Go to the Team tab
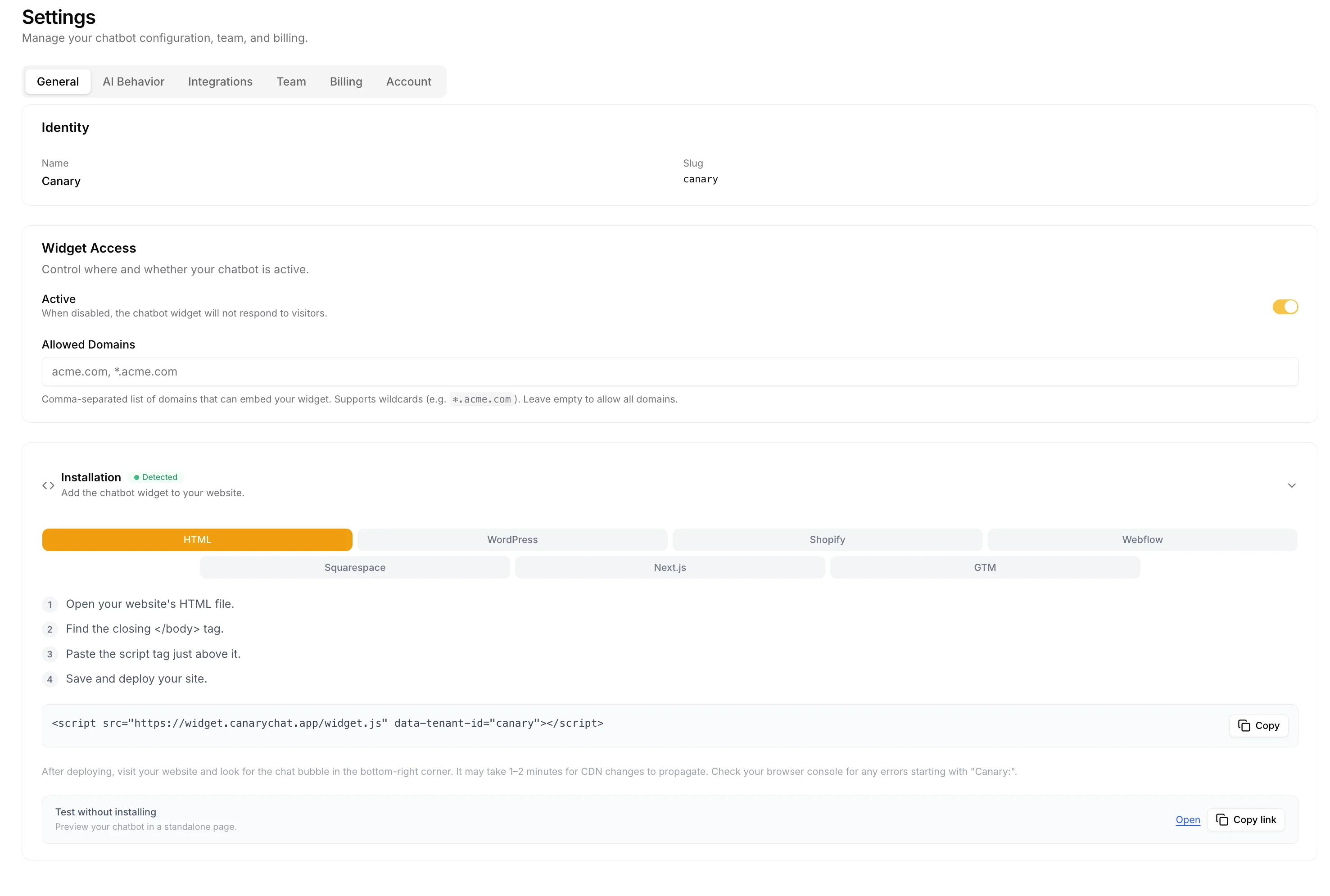 [x=291, y=81]
